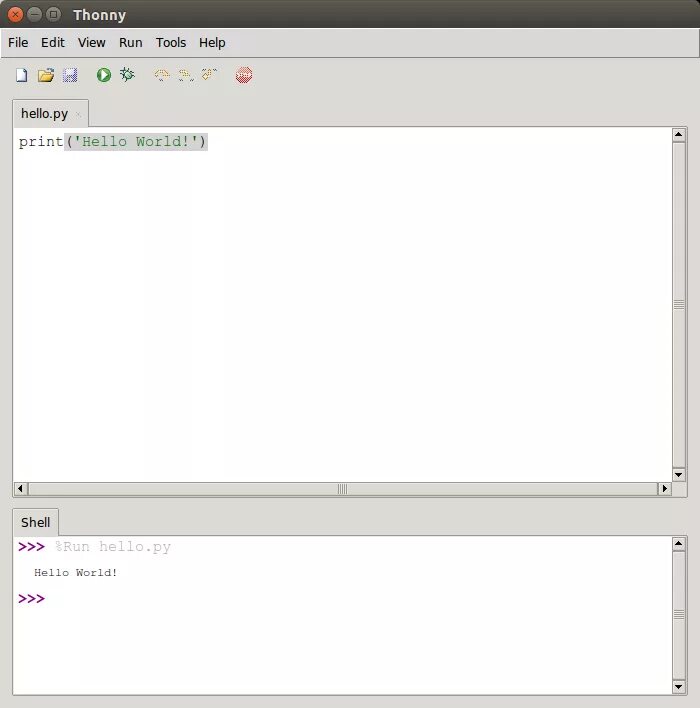Click the Shell vertical scrollbar thumb

click(679, 615)
